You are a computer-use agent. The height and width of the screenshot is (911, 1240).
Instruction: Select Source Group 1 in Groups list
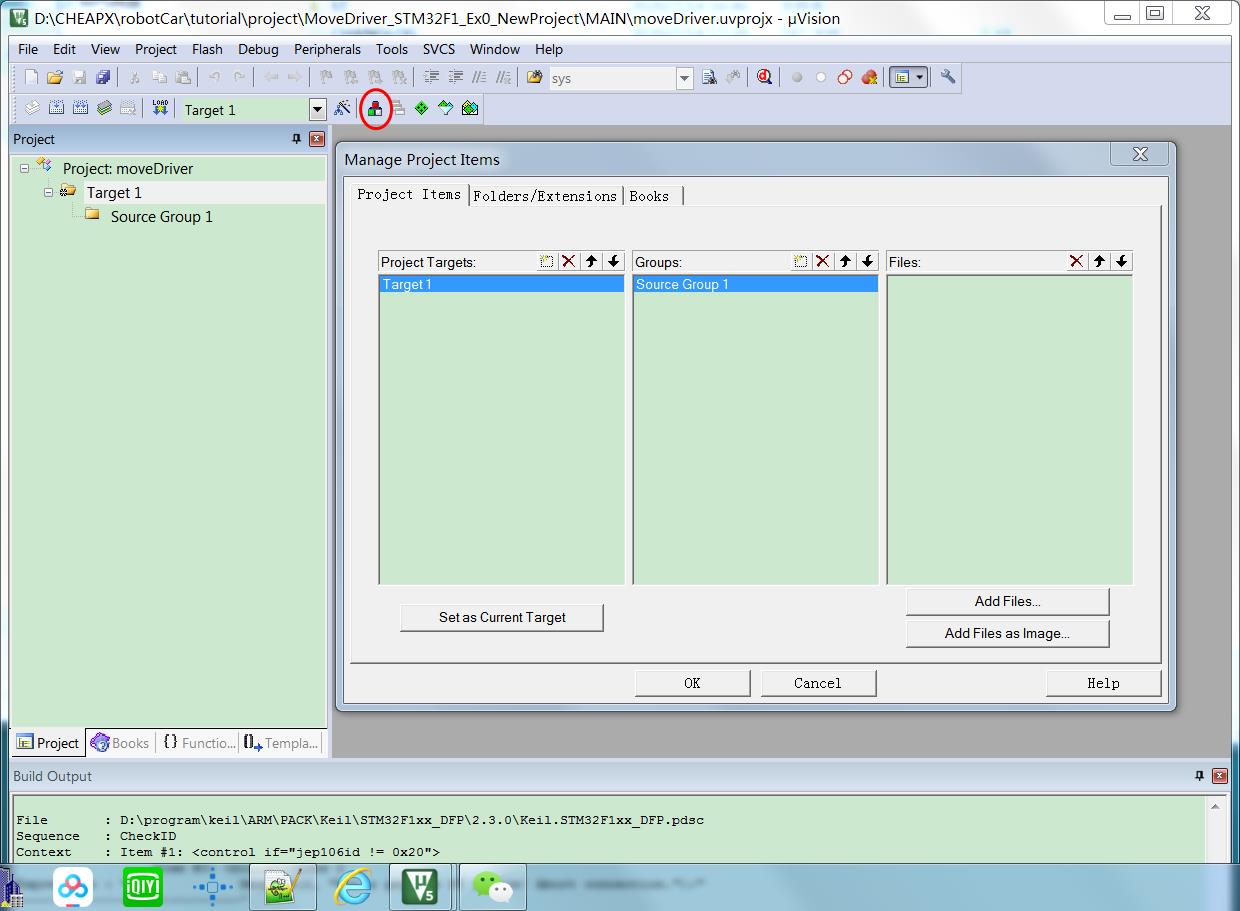point(755,284)
